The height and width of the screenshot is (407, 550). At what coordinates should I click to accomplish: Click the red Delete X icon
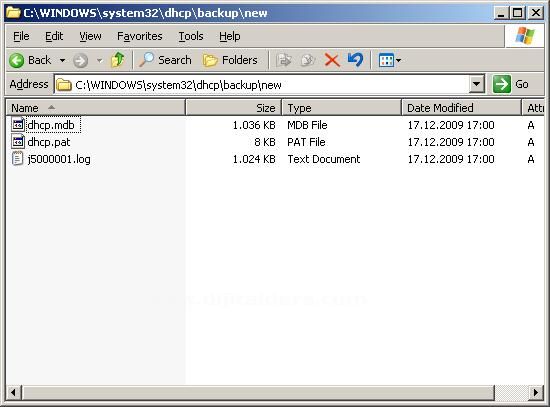click(x=332, y=60)
